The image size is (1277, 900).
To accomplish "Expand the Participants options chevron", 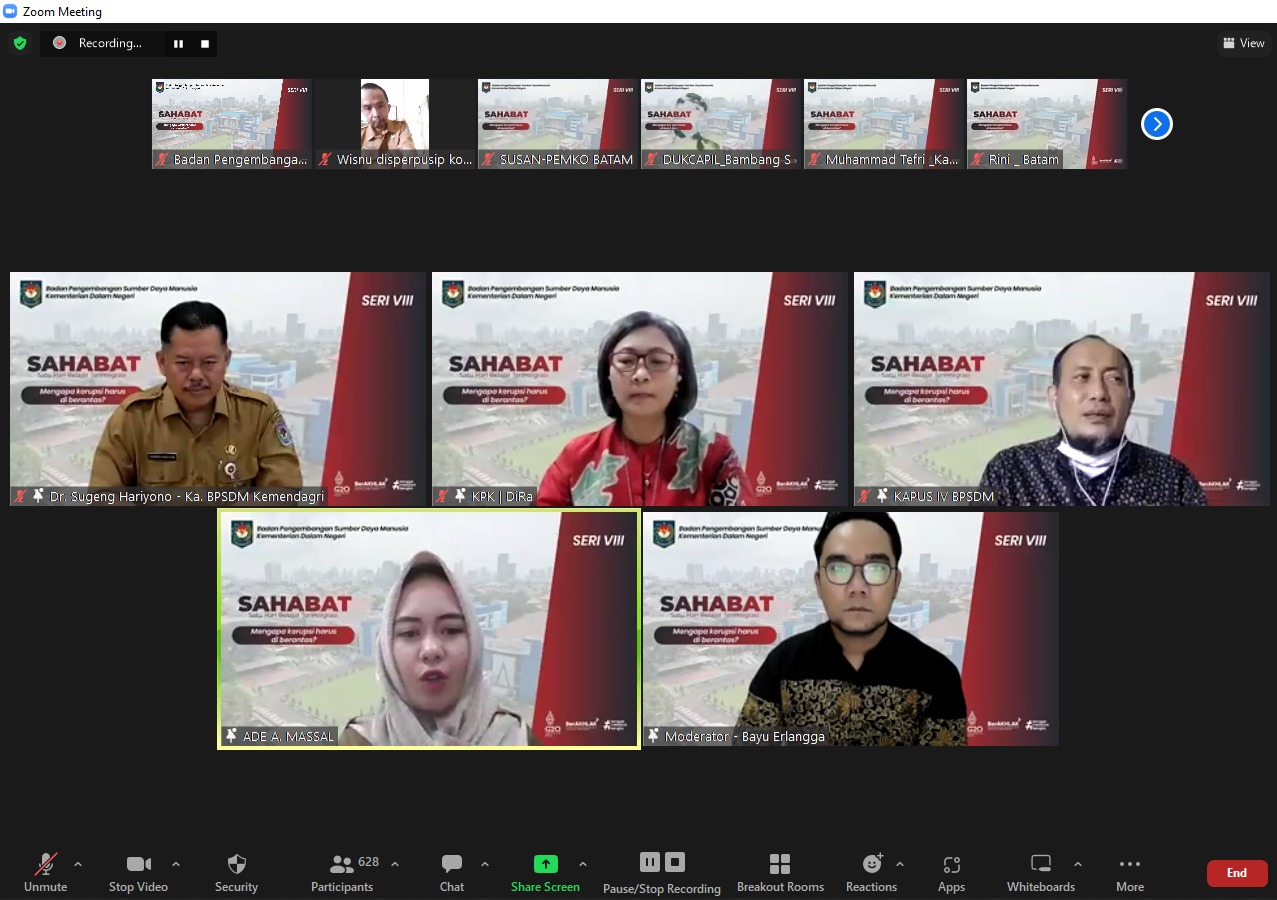I will click(x=394, y=864).
